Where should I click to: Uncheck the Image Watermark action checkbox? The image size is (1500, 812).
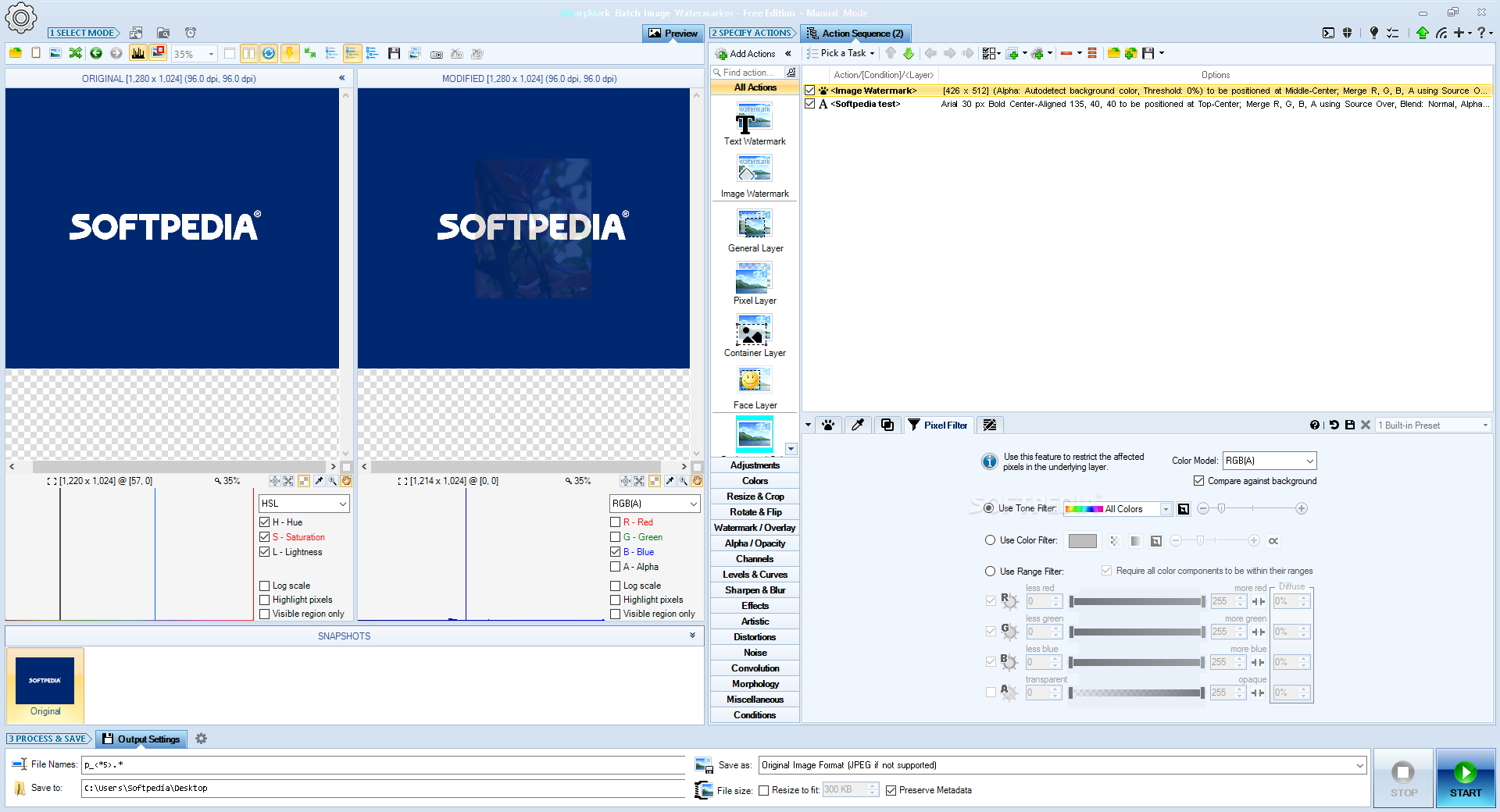tap(810, 91)
